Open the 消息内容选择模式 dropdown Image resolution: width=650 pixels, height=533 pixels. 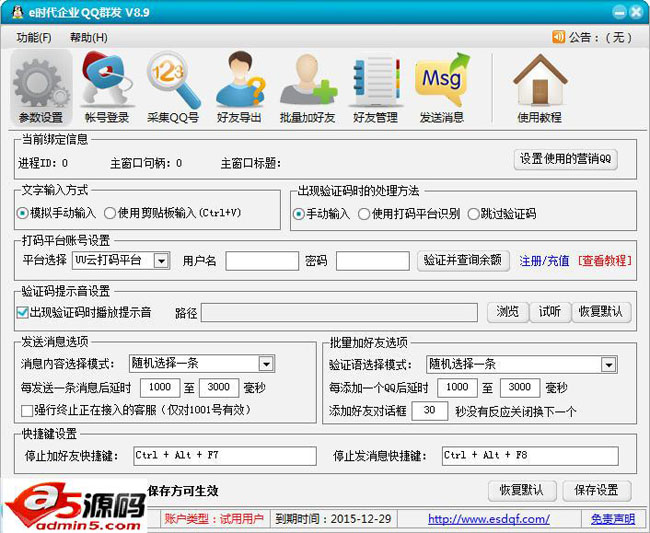coord(266,363)
